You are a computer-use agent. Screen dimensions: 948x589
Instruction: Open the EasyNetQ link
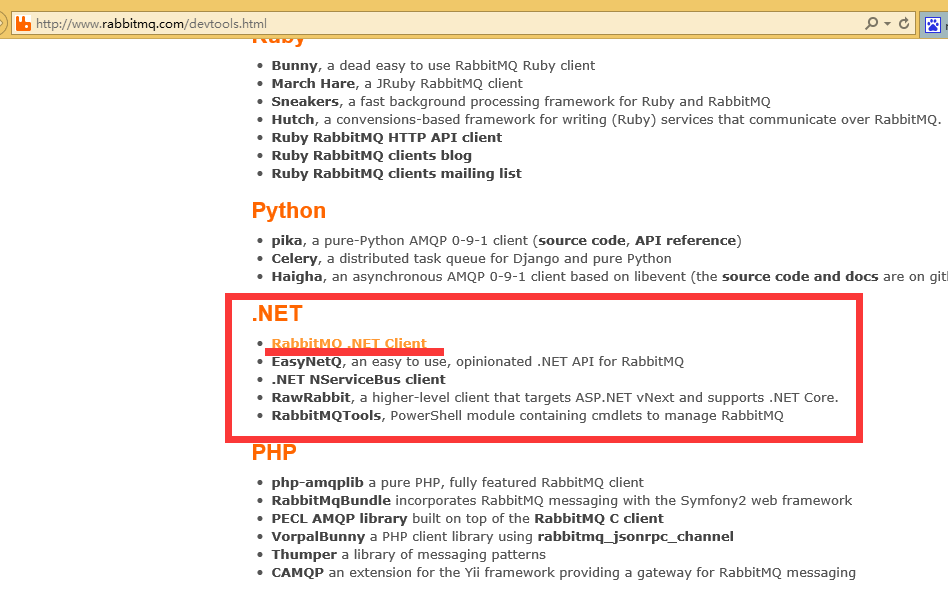(x=307, y=362)
